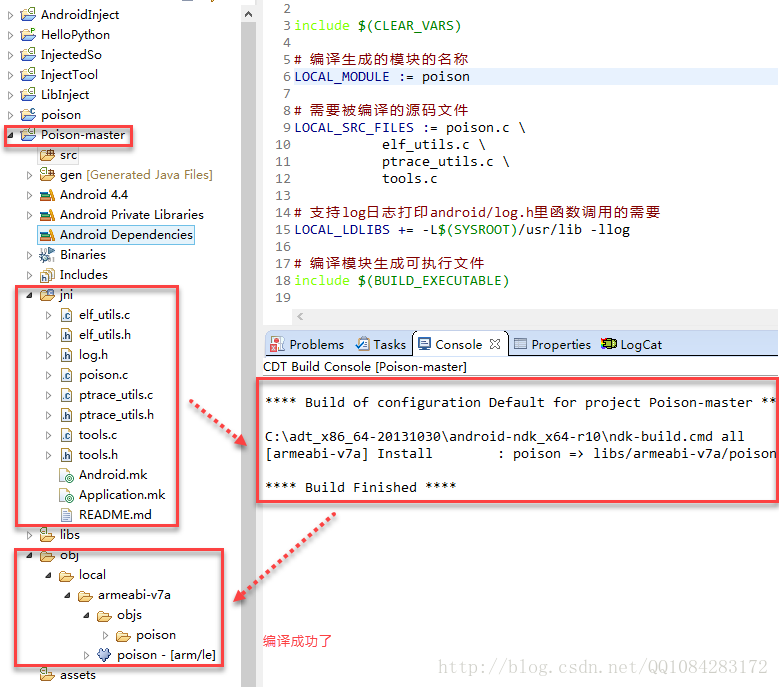779x687 pixels.
Task: Click the log.h header file icon
Action: (67, 355)
